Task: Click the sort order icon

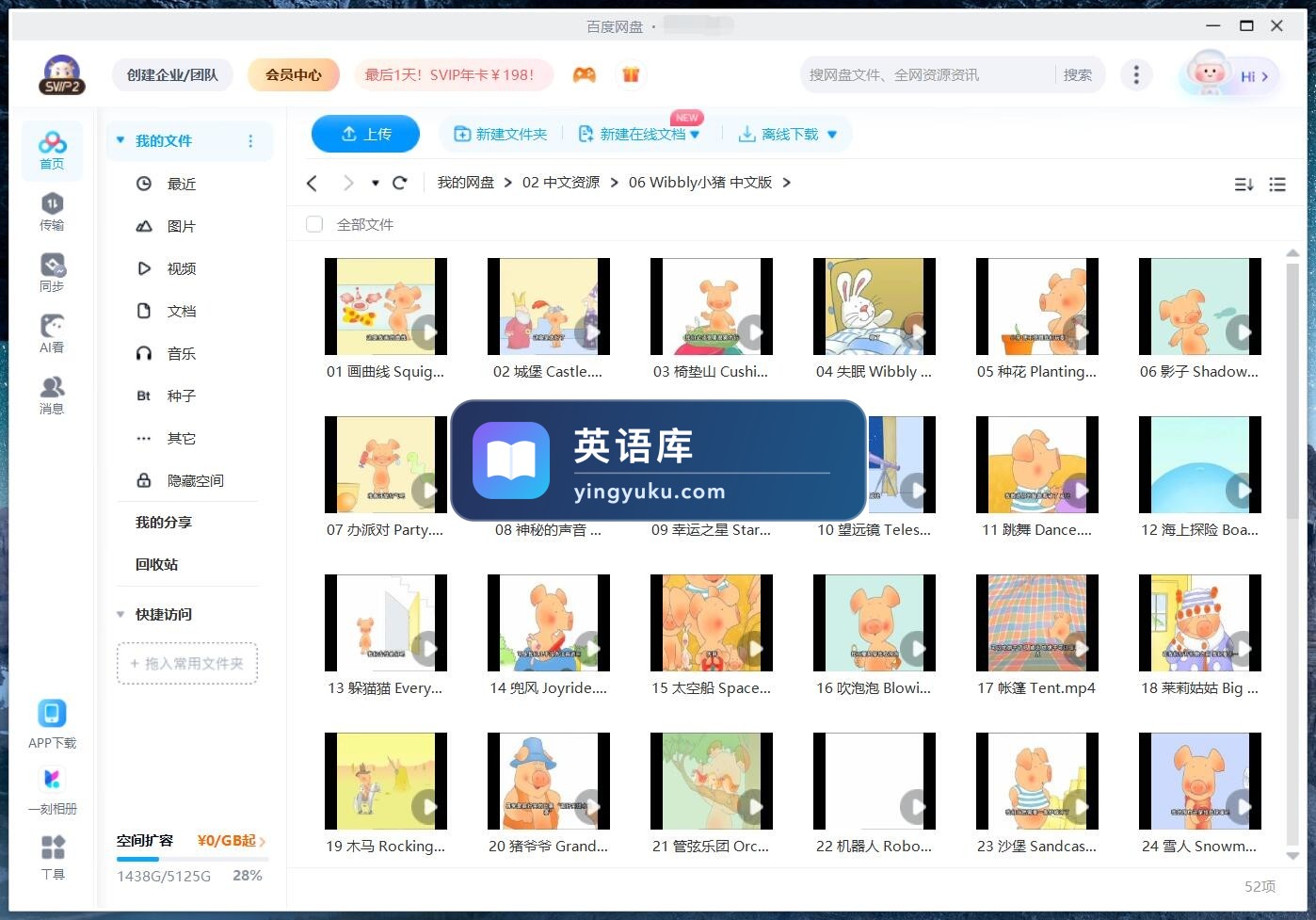Action: 1244,185
